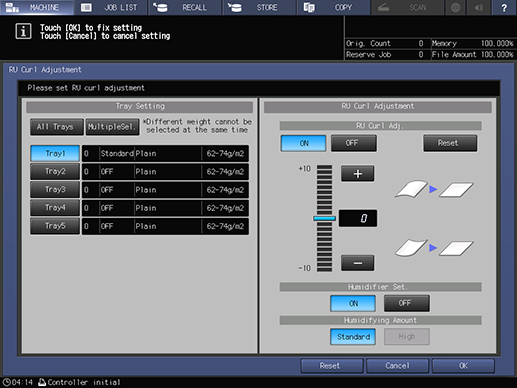Image resolution: width=517 pixels, height=388 pixels.
Task: Click the curl adjustment slider handle
Action: [x=324, y=218]
